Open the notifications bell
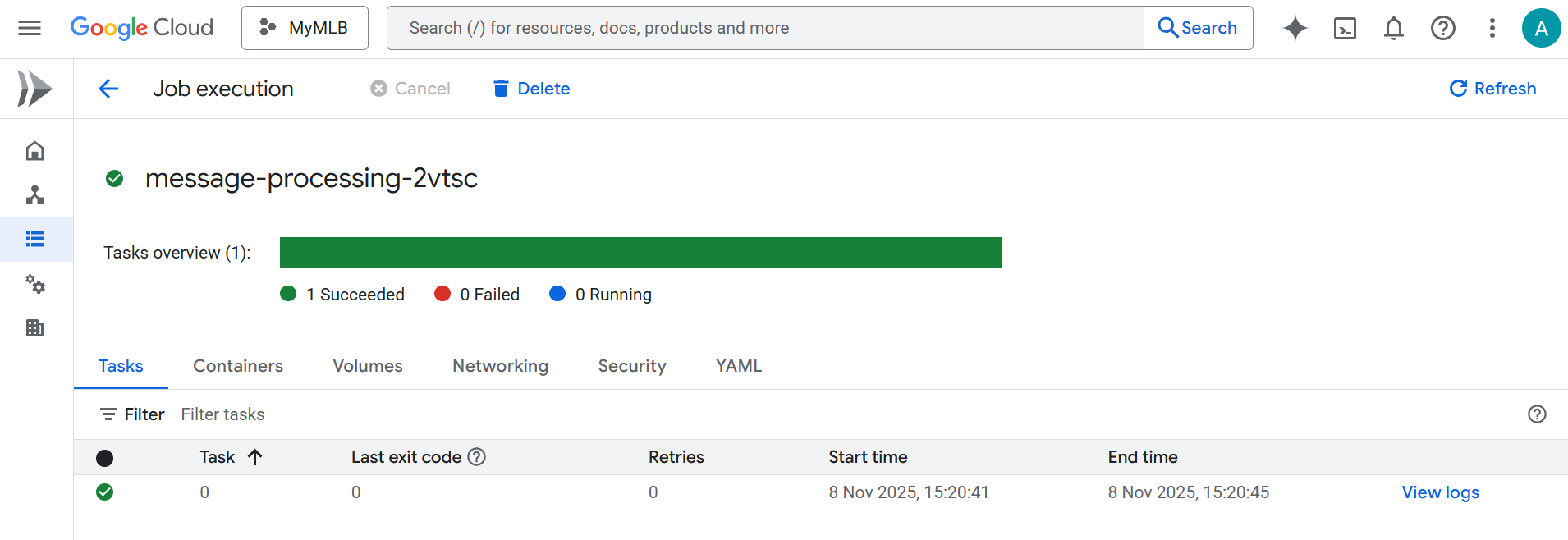 point(1393,28)
